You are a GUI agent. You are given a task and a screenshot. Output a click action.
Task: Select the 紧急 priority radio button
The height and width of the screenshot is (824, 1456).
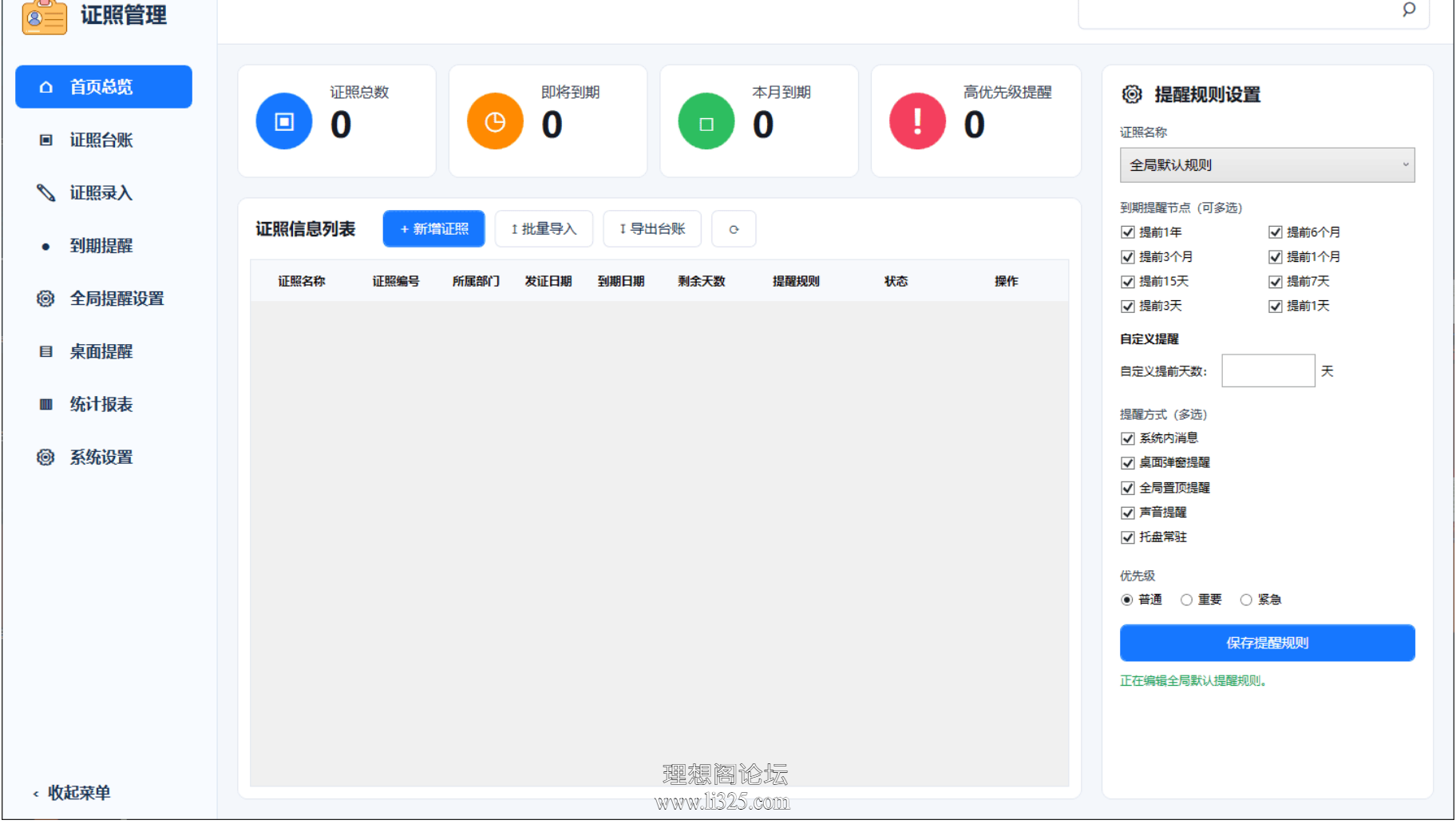[1246, 600]
